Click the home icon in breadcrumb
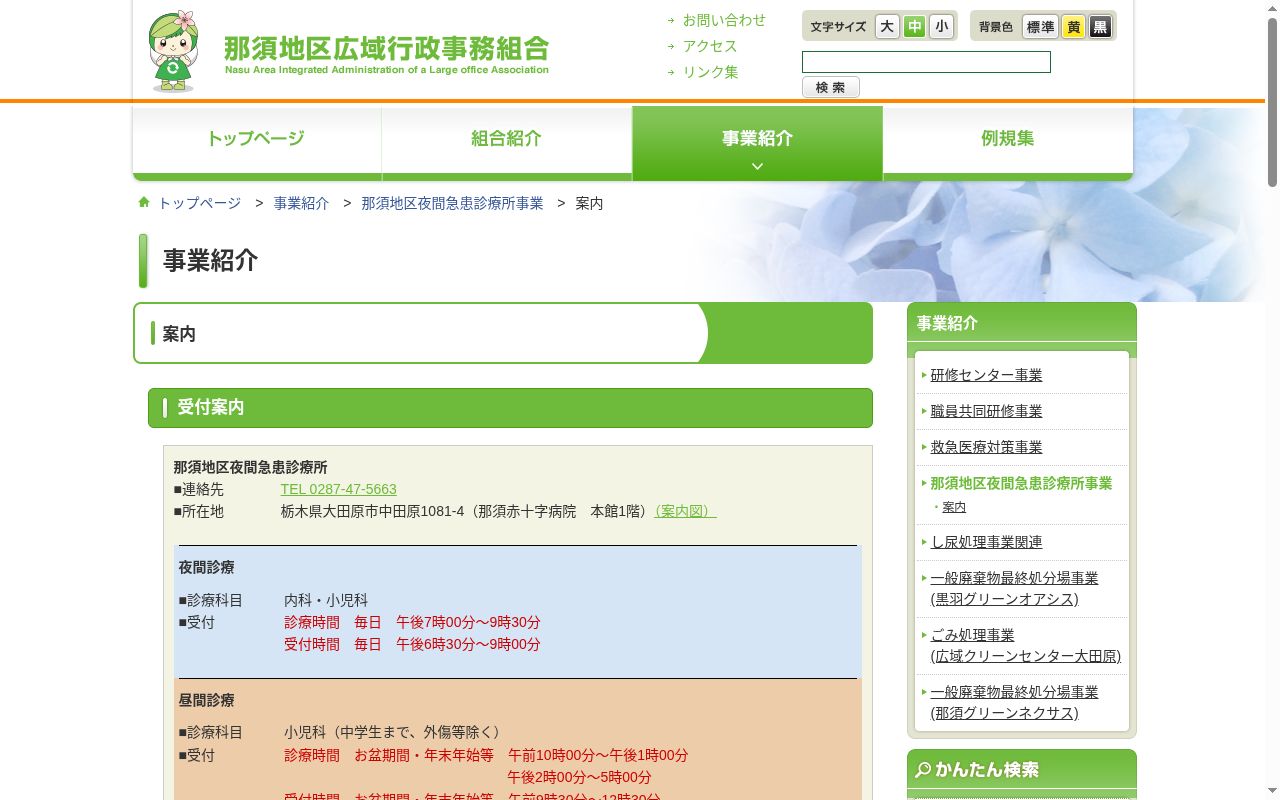Viewport: 1280px width, 800px height. coord(144,202)
